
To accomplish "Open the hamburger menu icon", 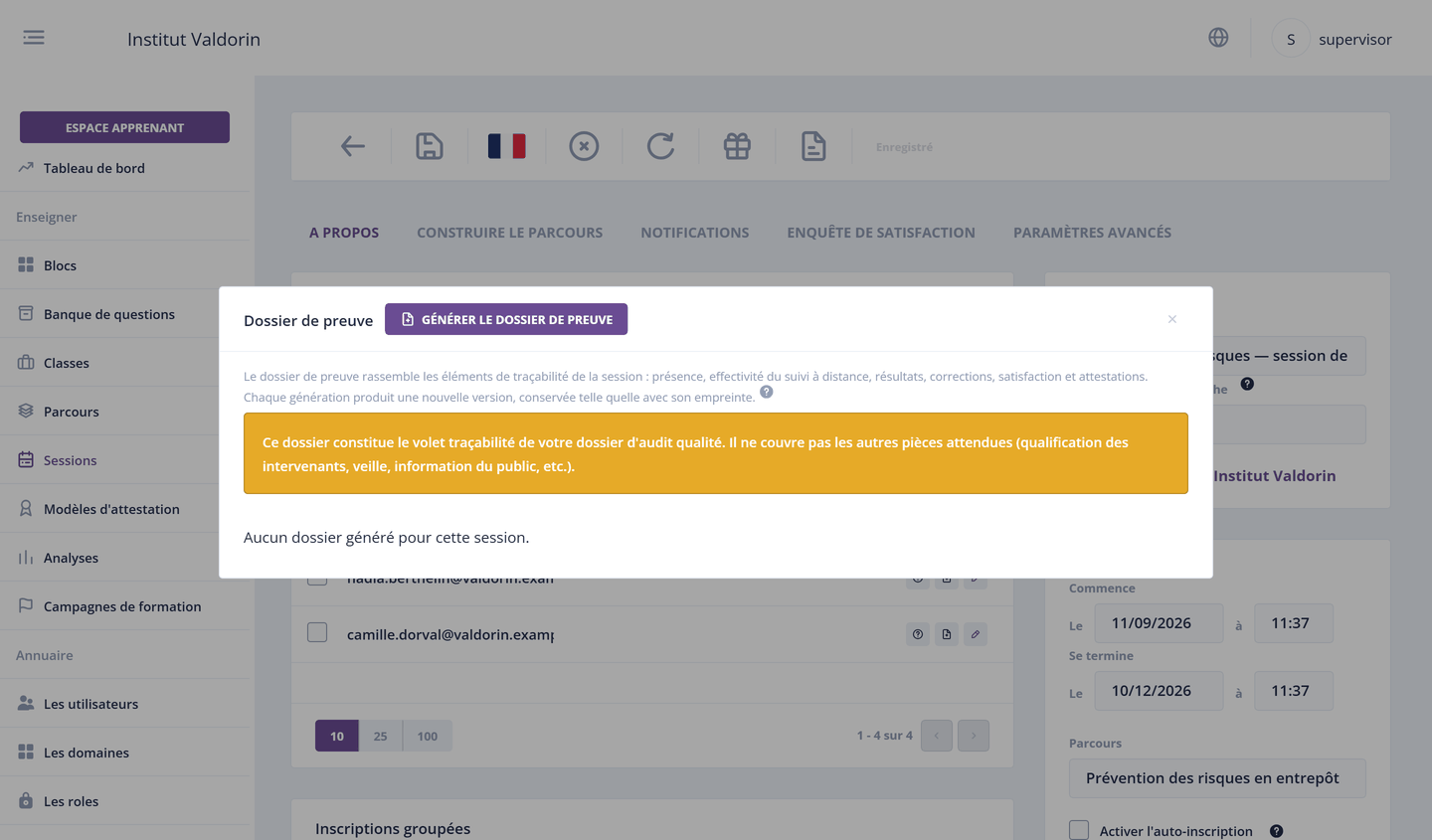I will click(x=34, y=38).
